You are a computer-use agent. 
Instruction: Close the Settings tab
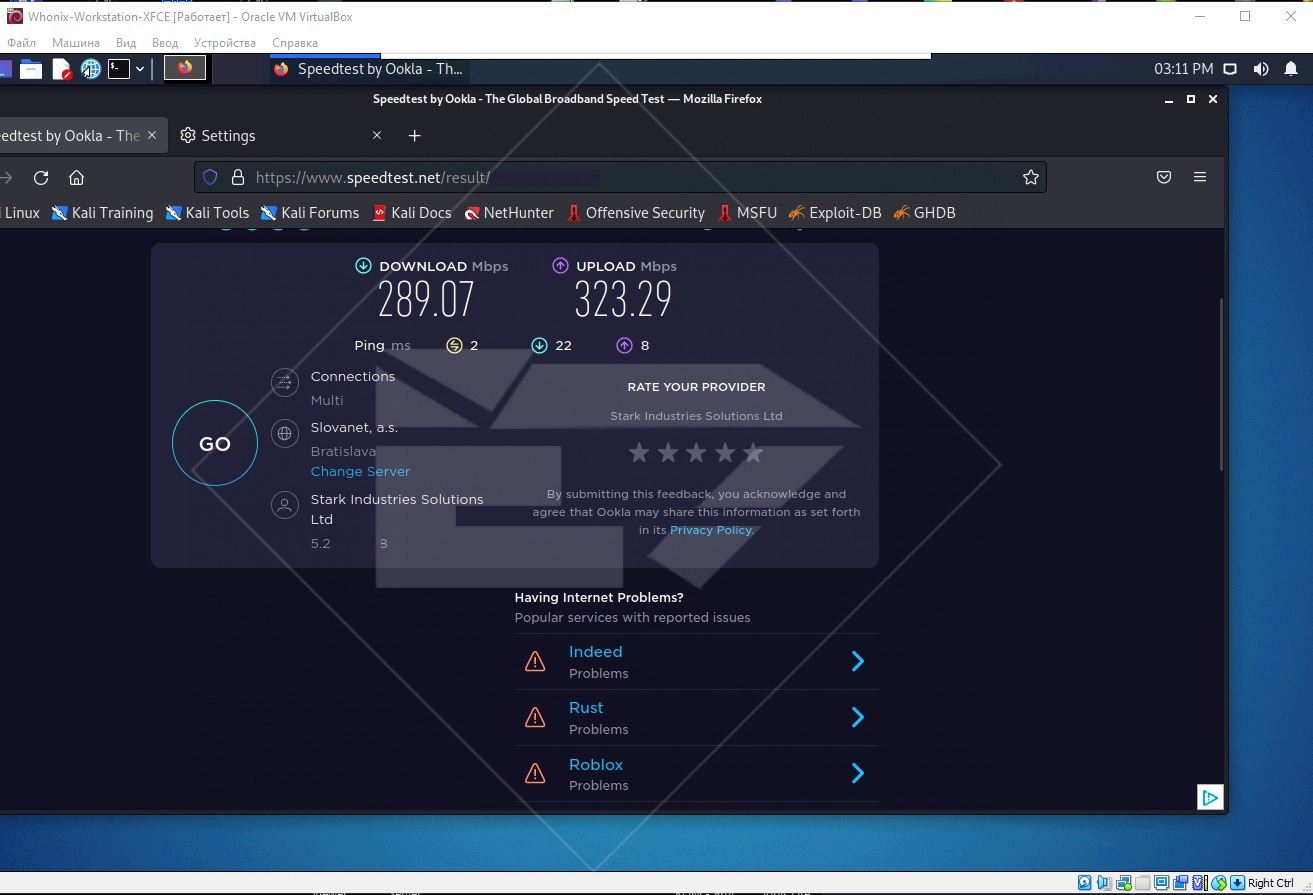(x=377, y=135)
